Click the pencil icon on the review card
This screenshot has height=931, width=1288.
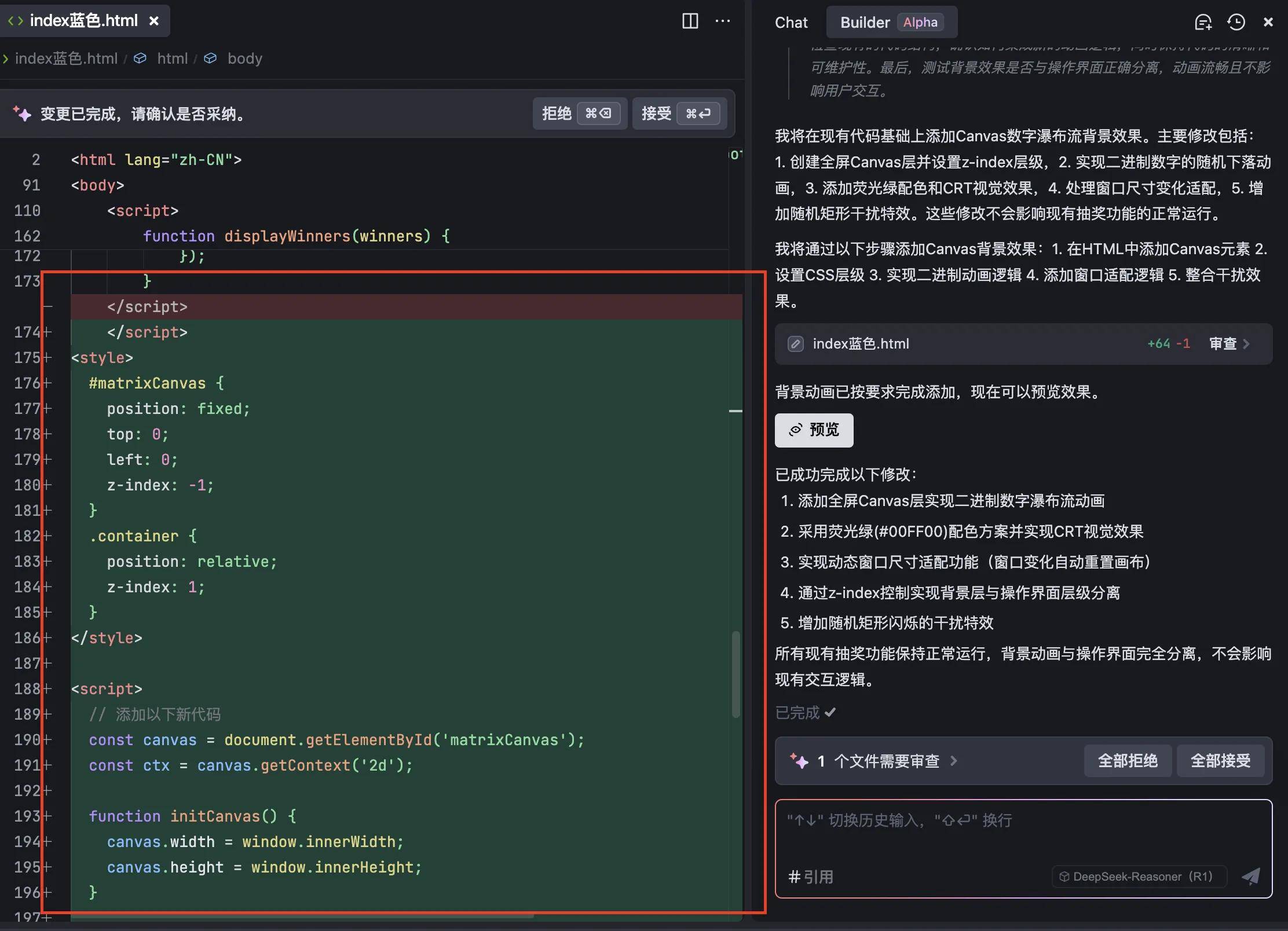click(x=795, y=343)
